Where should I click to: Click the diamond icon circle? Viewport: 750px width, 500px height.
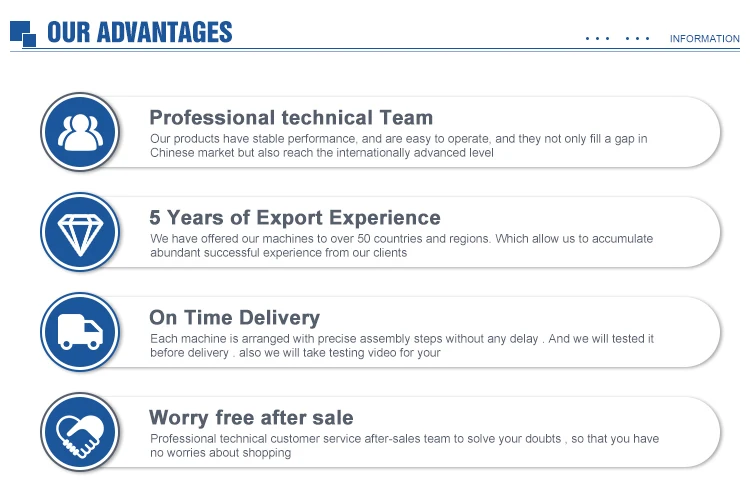pyautogui.click(x=80, y=232)
